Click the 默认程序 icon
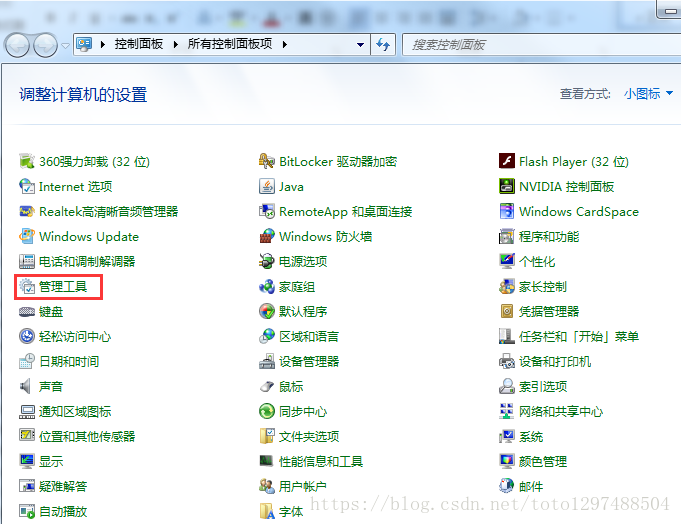681x524 pixels. pos(267,312)
